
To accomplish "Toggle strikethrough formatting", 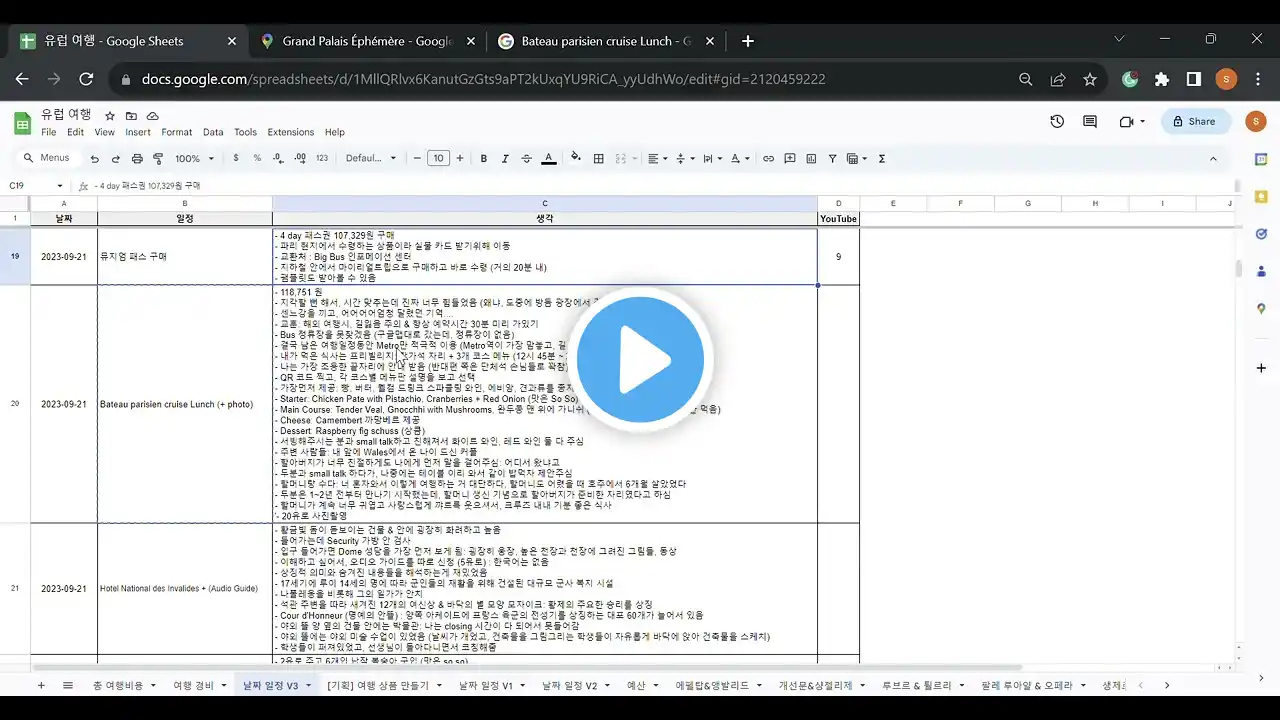I will tap(526, 158).
